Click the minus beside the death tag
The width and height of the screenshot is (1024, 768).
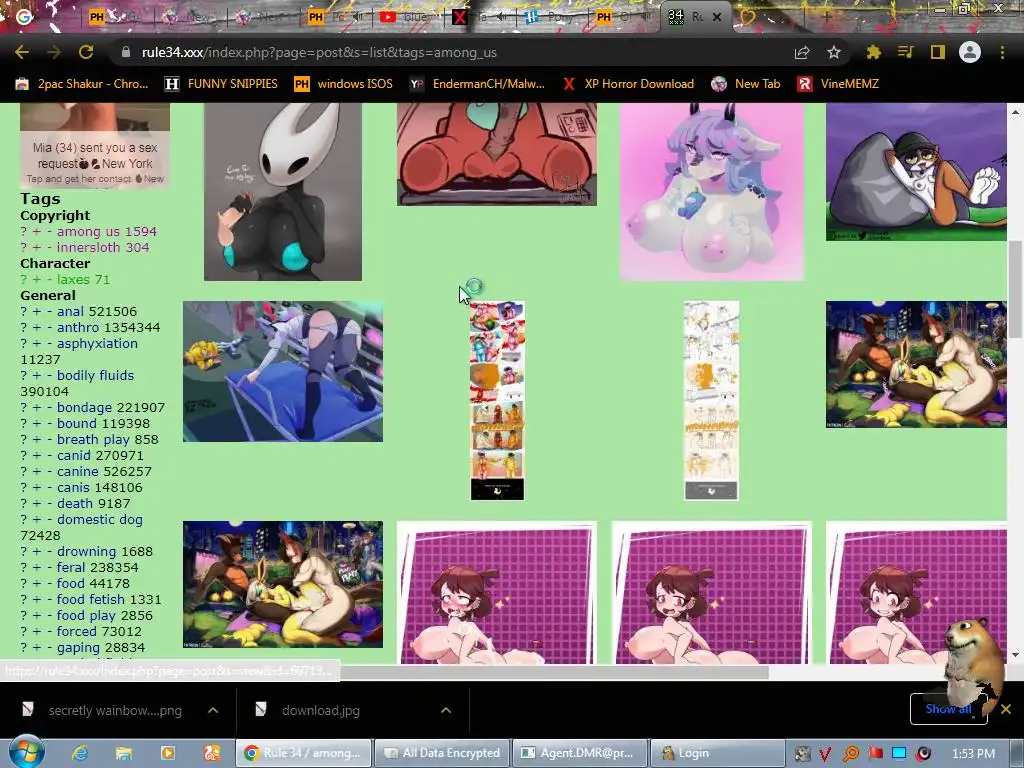(x=50, y=503)
